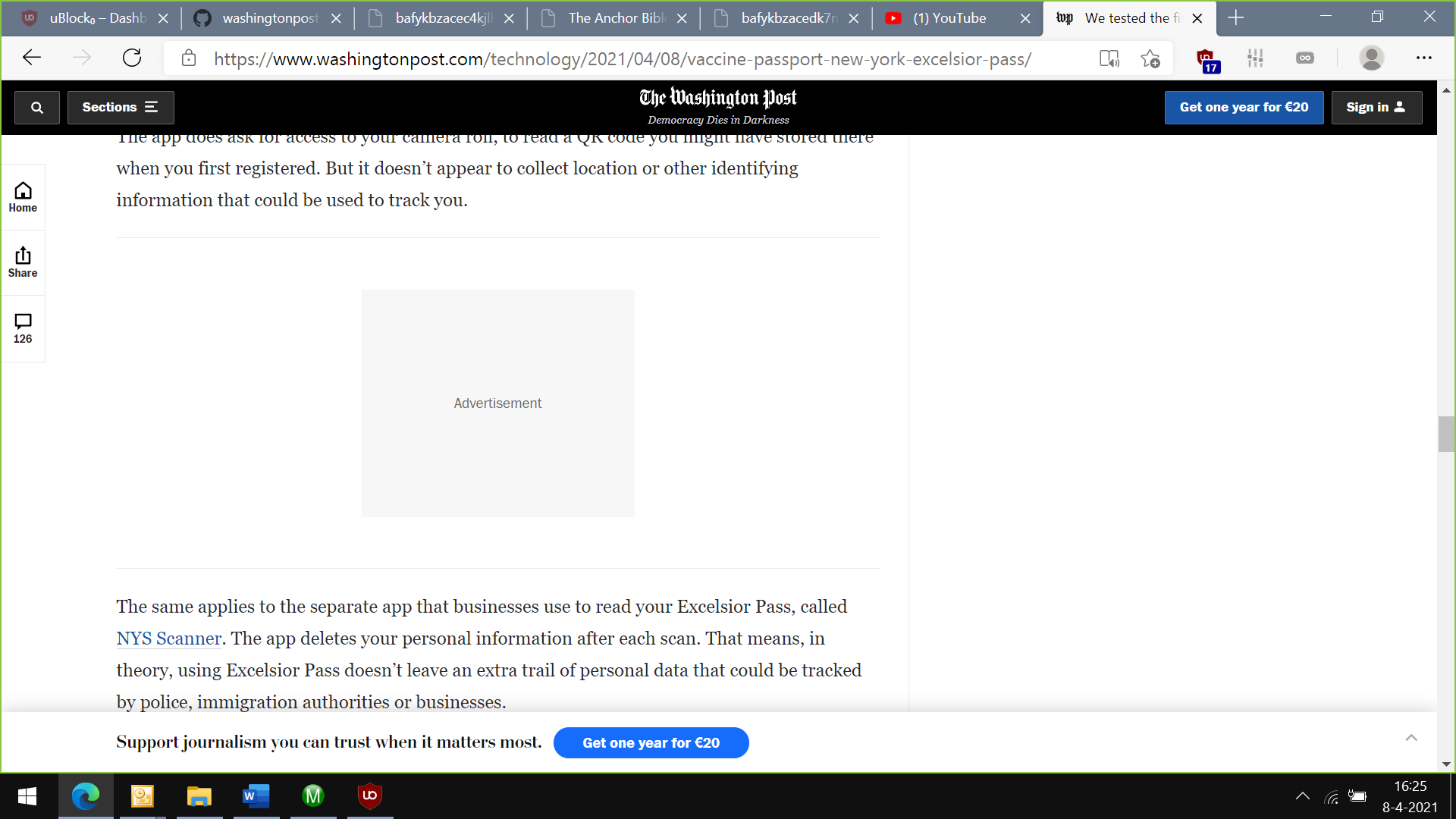Screen dimensions: 1456x819
Task: Open the 126 comments via speech bubble icon
Action: point(23,328)
